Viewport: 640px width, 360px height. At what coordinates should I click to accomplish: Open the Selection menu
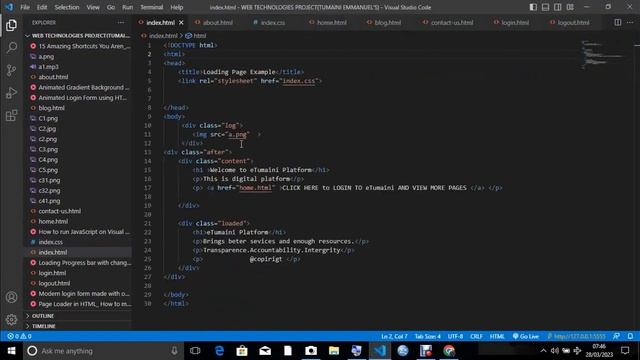67,7
